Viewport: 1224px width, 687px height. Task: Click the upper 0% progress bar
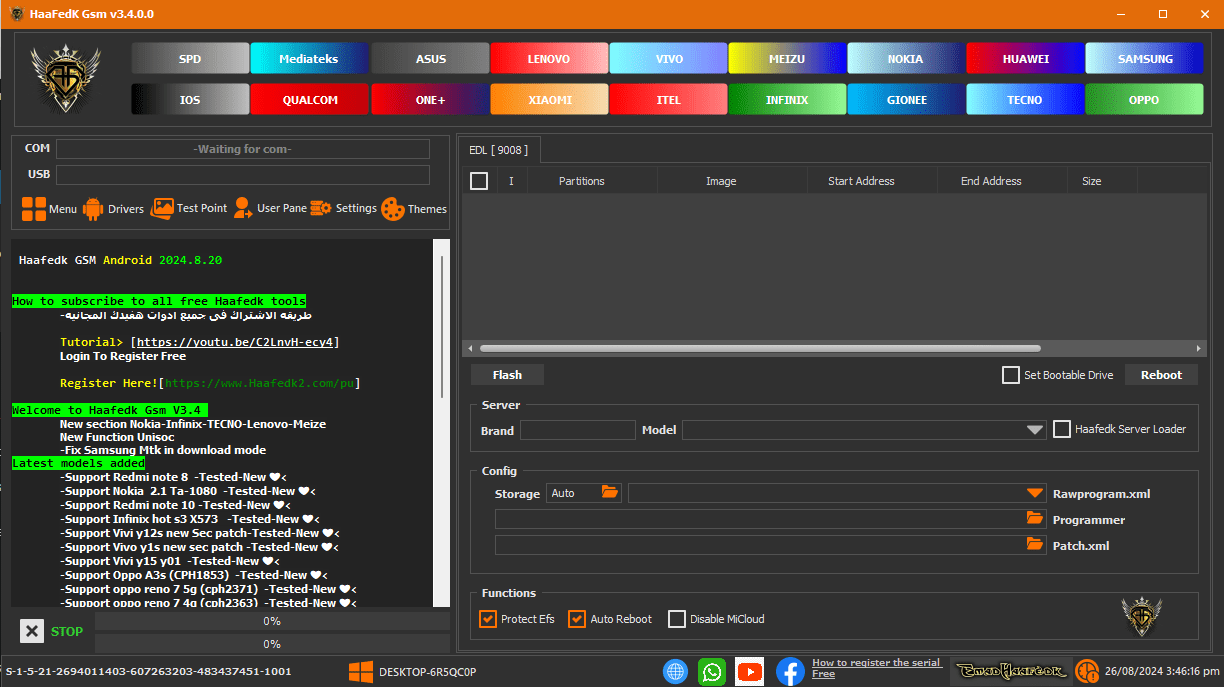click(272, 621)
